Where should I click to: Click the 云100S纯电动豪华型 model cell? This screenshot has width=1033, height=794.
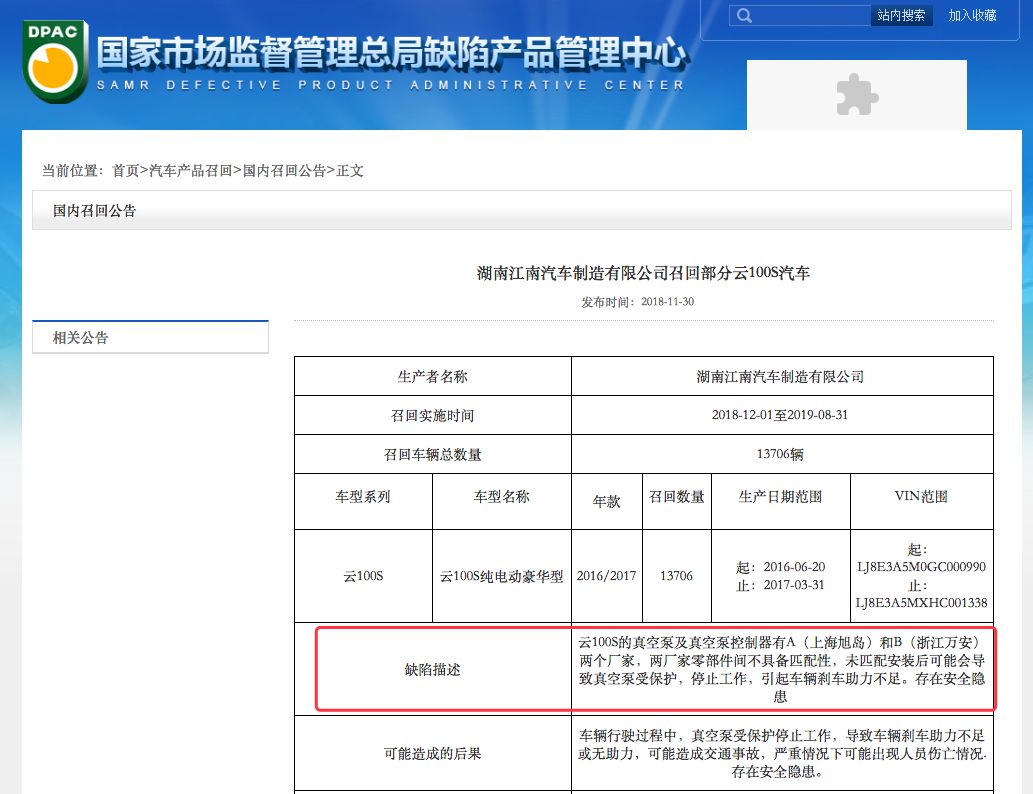point(501,576)
